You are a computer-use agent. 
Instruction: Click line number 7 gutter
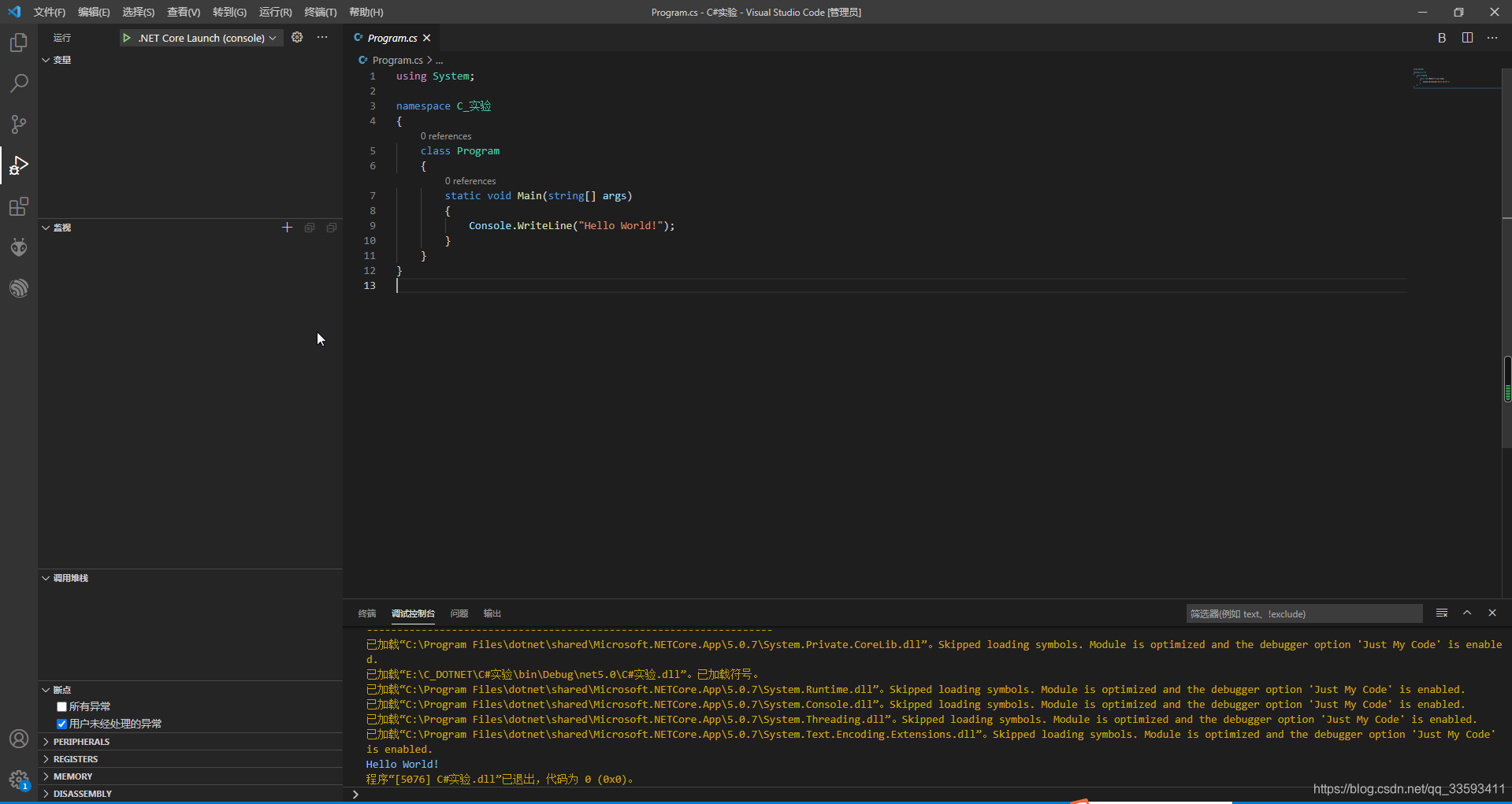click(x=373, y=196)
